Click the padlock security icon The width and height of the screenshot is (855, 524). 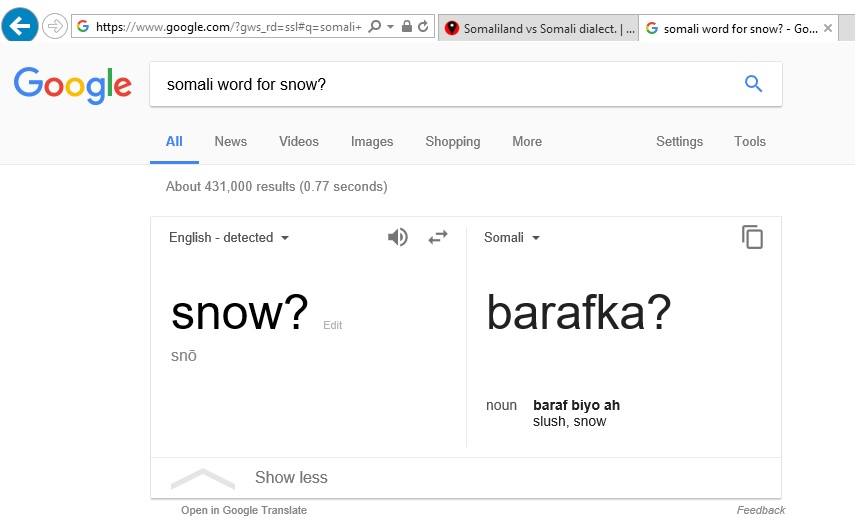click(x=407, y=26)
